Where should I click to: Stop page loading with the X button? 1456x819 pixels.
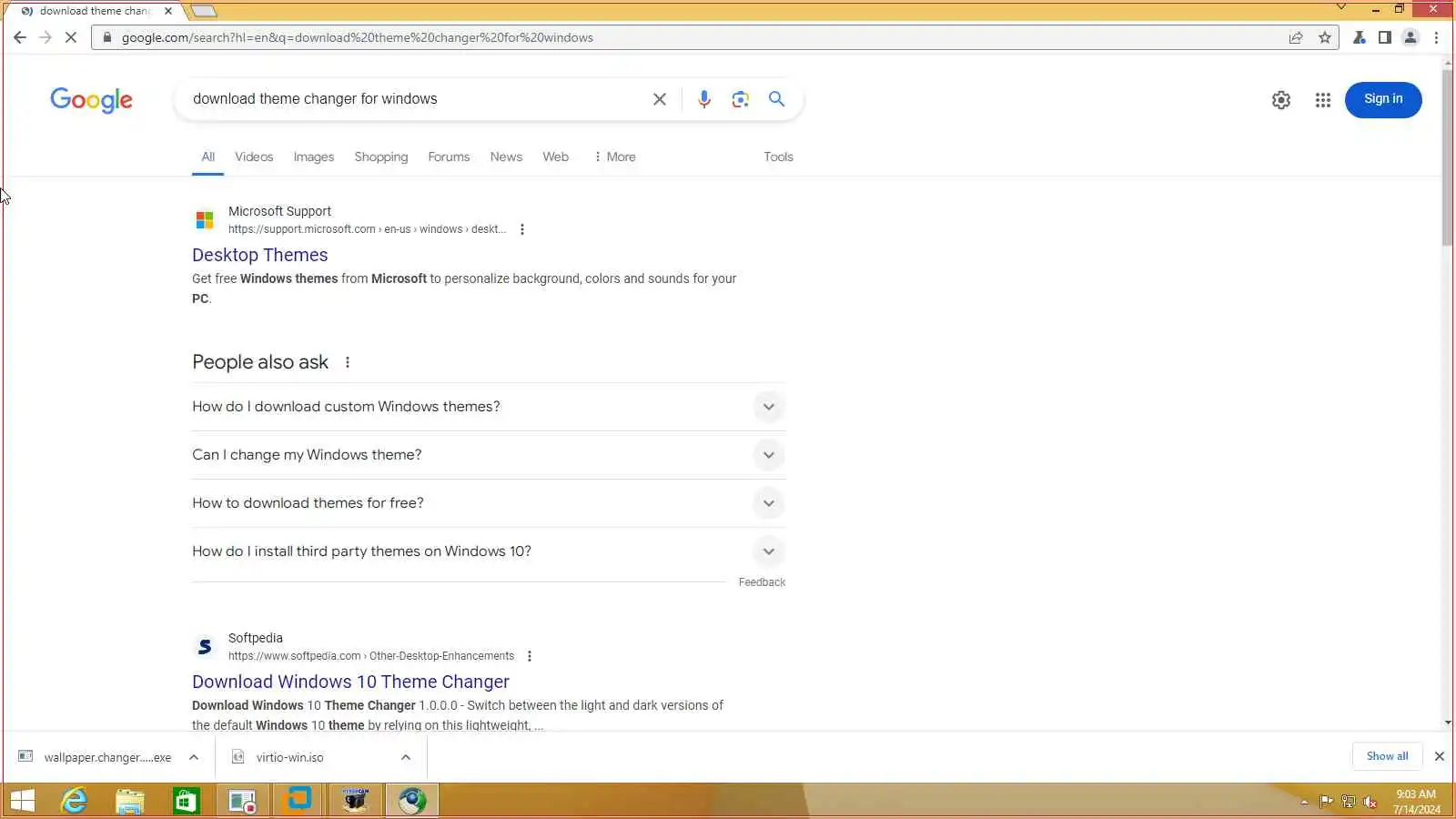(x=71, y=37)
